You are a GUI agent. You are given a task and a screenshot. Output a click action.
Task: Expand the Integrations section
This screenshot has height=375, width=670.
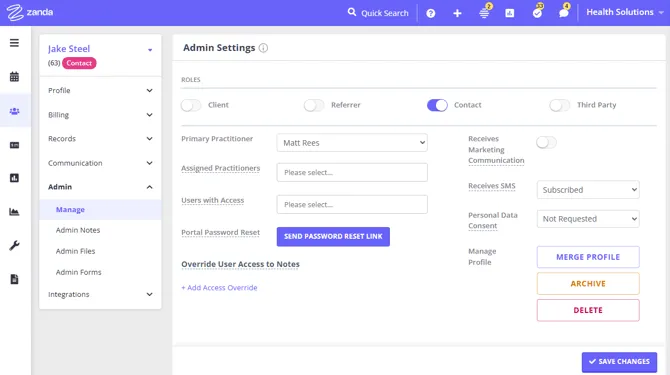[x=100, y=294]
